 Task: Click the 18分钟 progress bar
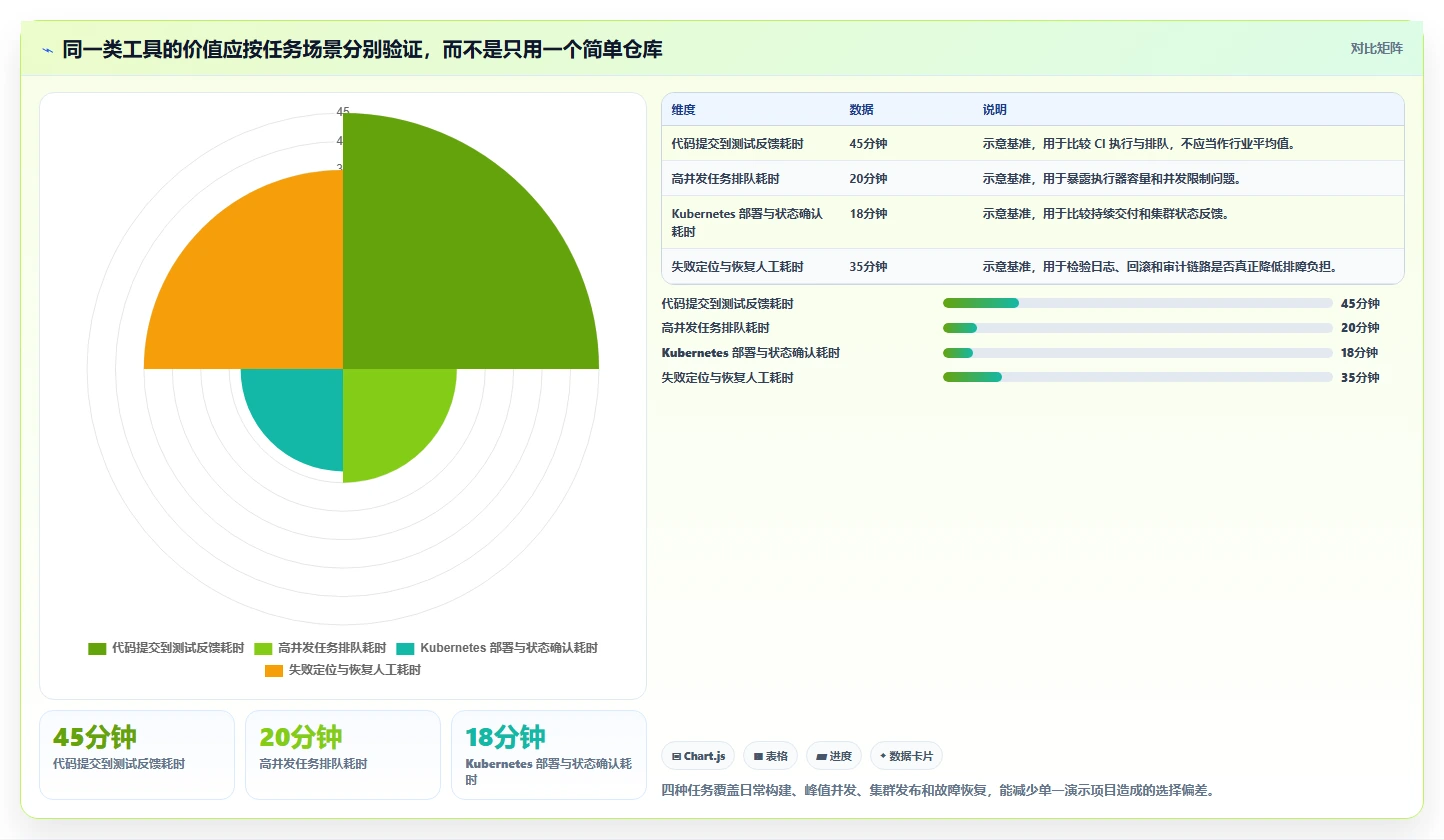[x=1138, y=353]
